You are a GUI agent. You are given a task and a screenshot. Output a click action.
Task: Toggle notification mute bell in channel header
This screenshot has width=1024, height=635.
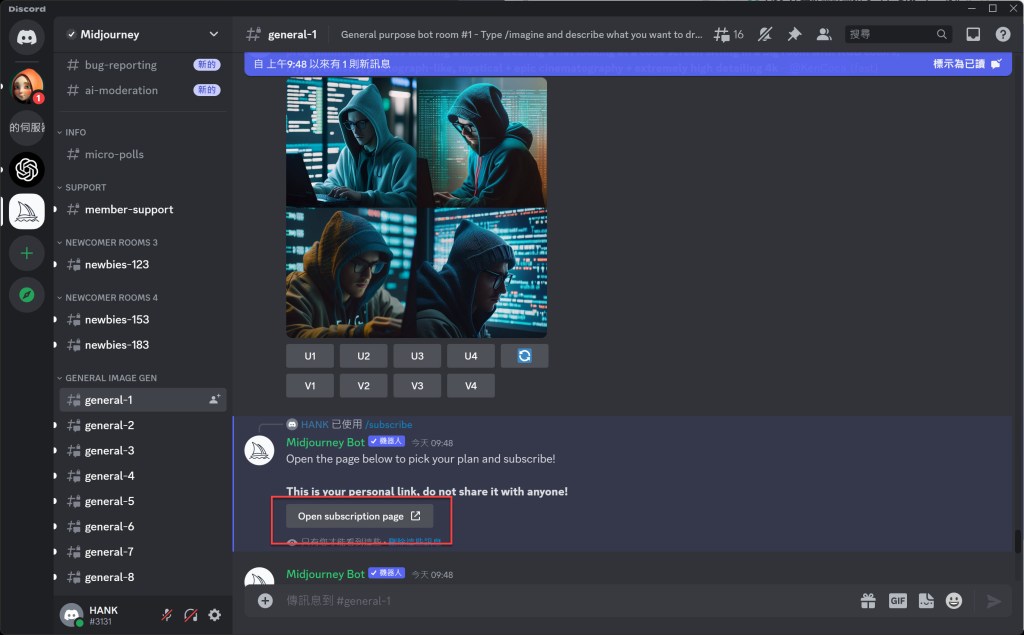point(765,34)
